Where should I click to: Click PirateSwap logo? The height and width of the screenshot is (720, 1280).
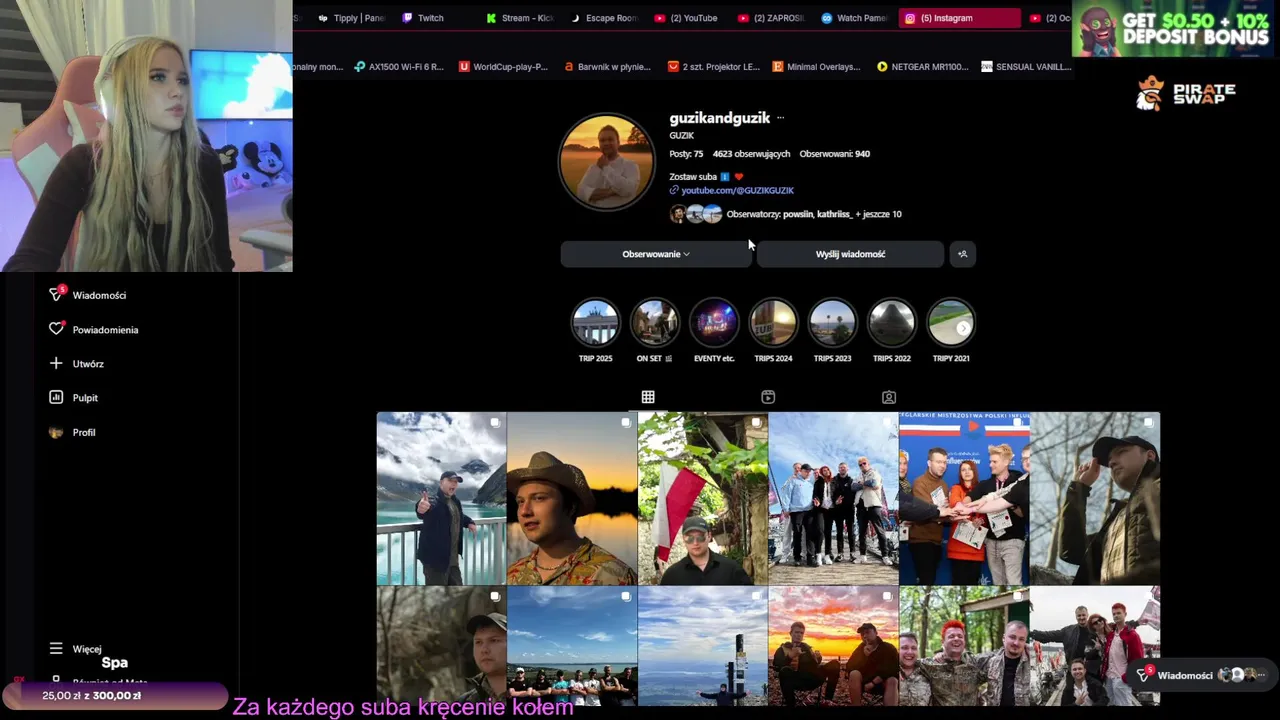1186,93
